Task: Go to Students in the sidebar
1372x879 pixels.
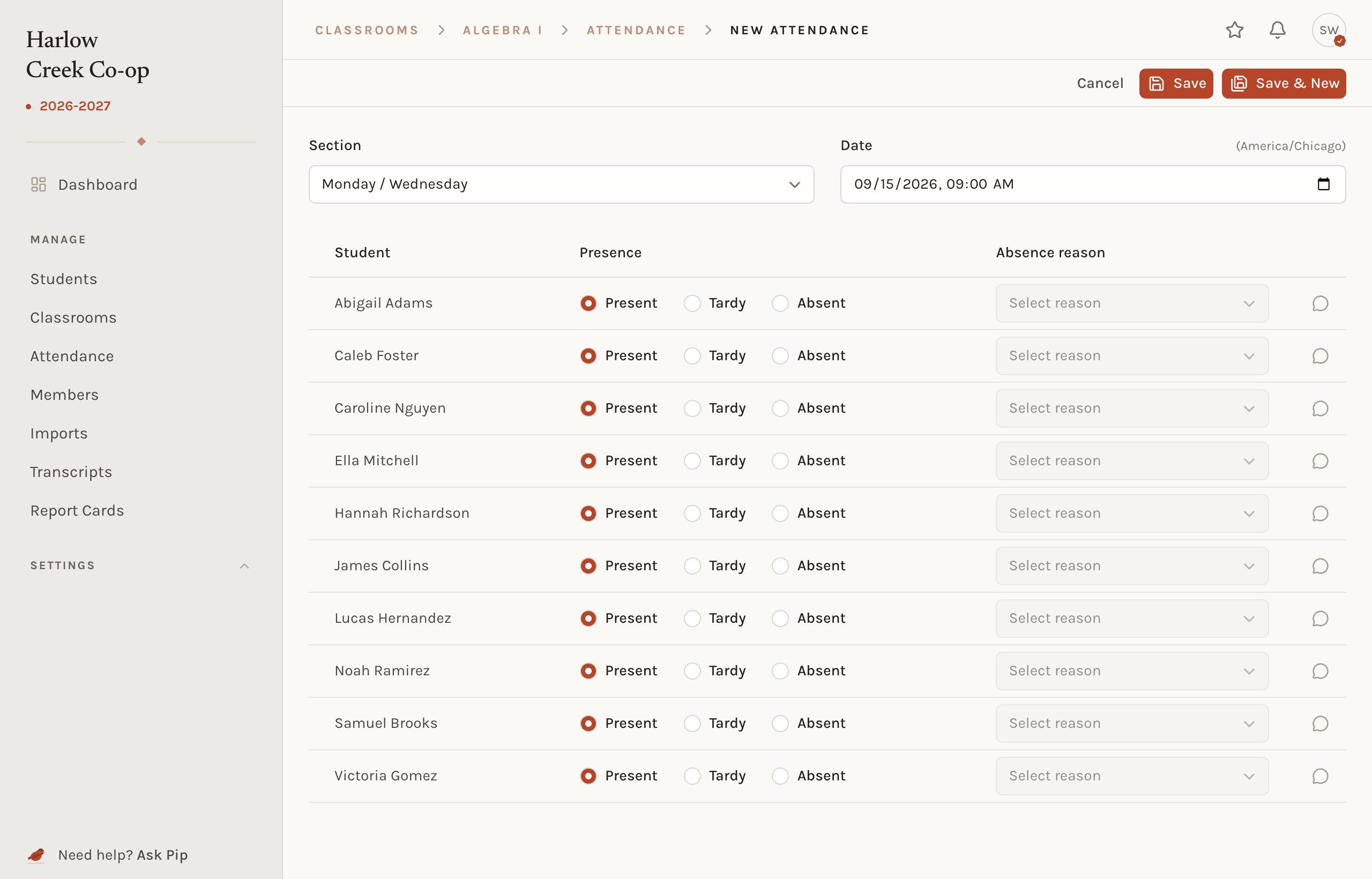Action: pyautogui.click(x=63, y=279)
